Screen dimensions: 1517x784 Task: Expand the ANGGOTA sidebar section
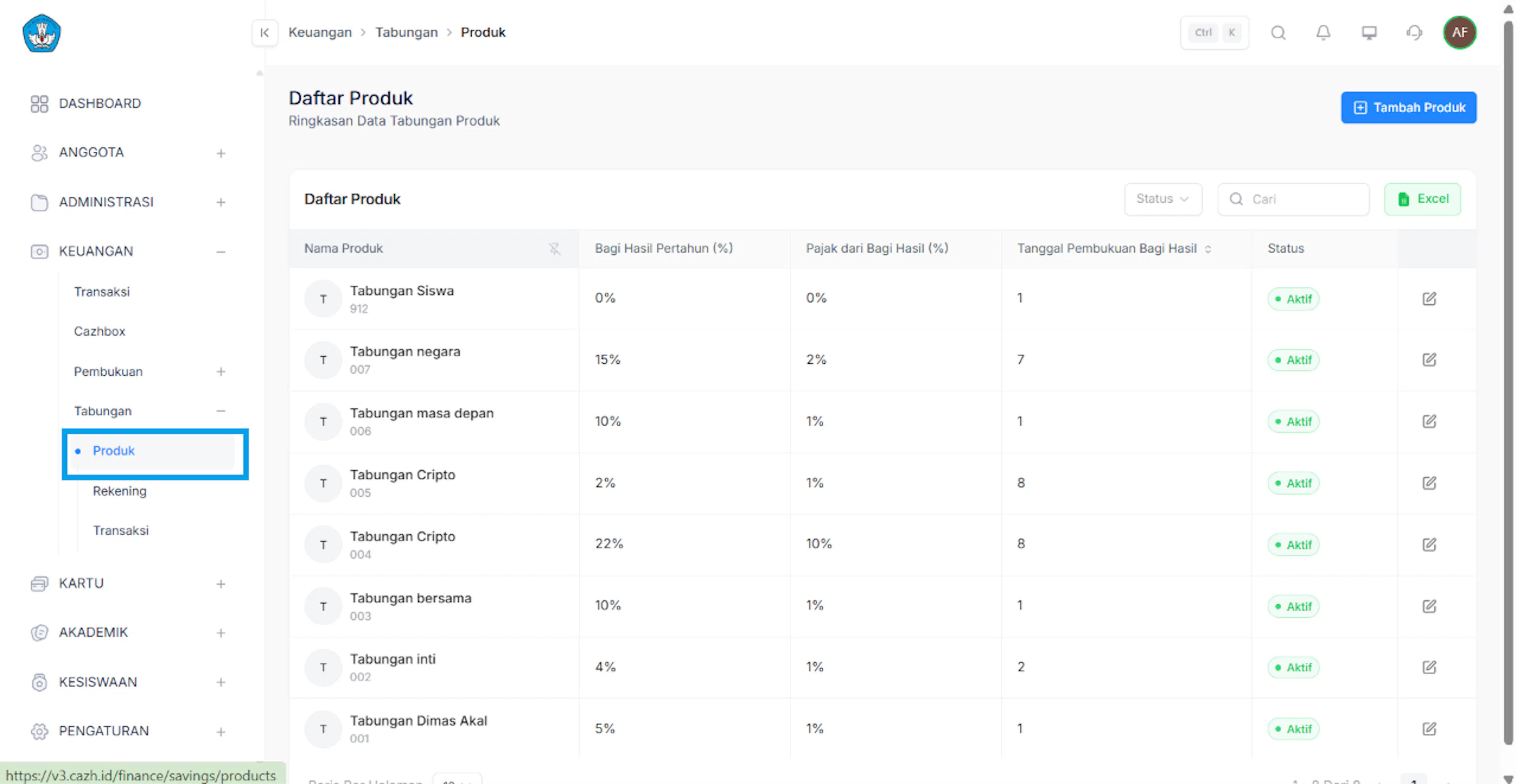tap(221, 153)
